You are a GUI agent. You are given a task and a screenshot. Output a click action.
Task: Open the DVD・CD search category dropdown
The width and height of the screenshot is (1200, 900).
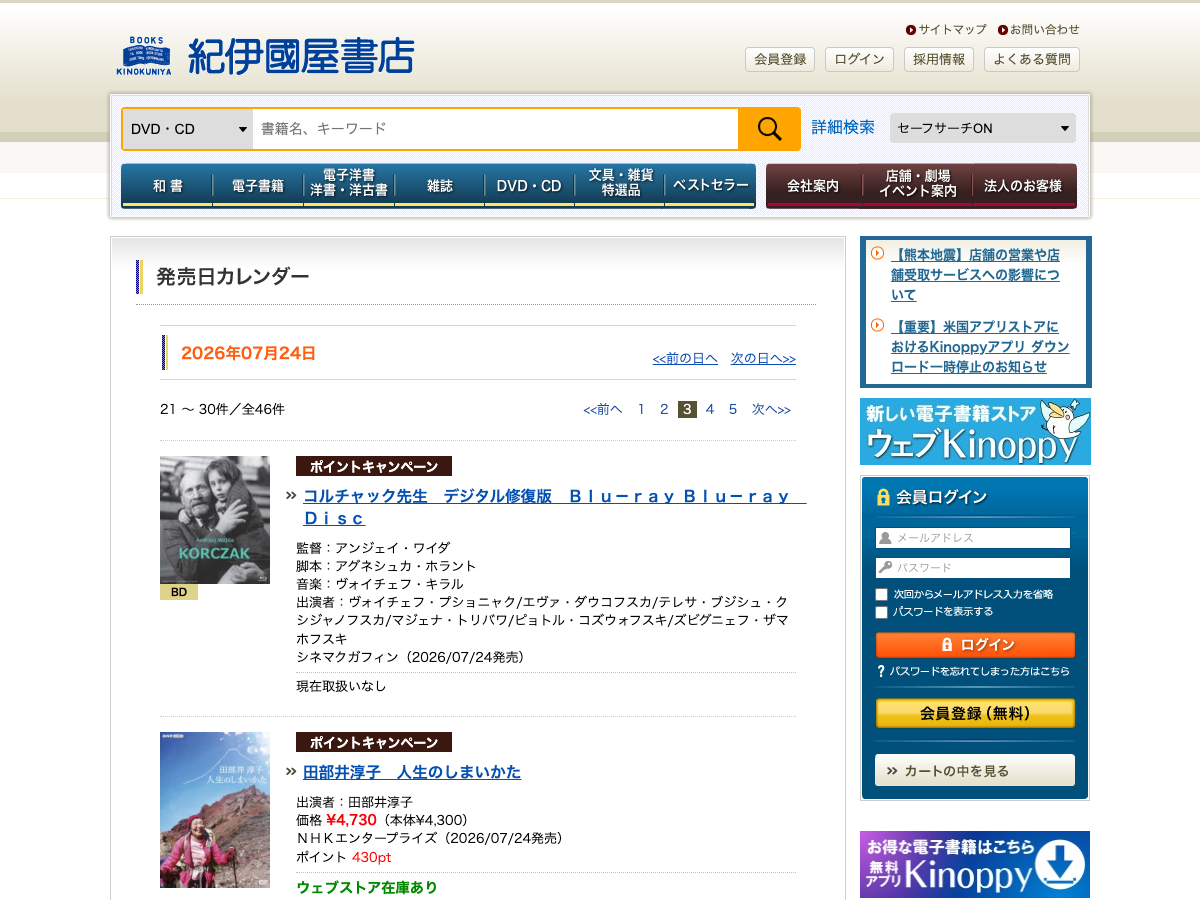pos(188,129)
